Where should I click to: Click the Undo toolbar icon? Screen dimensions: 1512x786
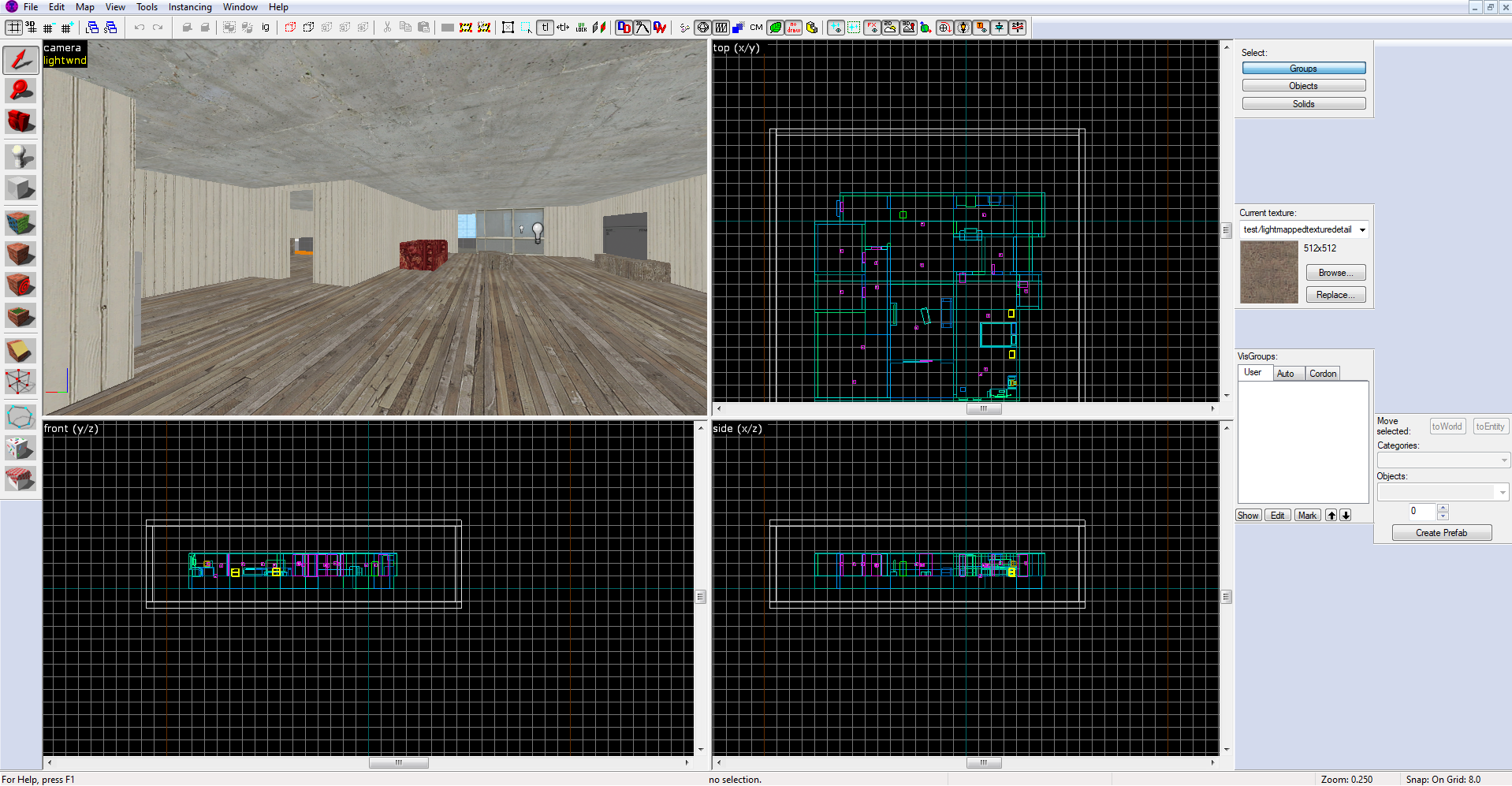[x=140, y=27]
